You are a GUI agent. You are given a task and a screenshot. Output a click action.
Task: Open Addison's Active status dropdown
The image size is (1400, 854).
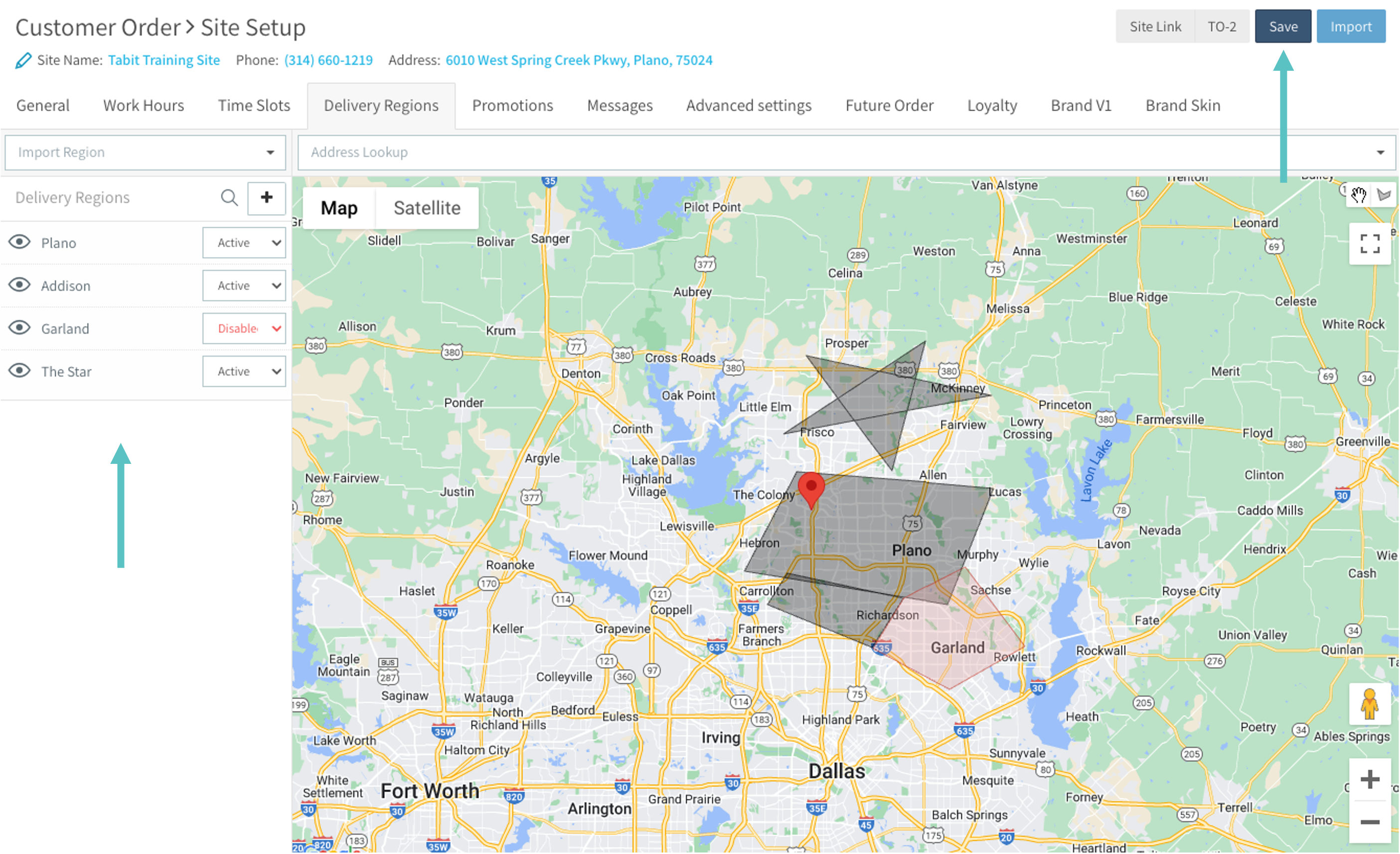click(x=244, y=286)
